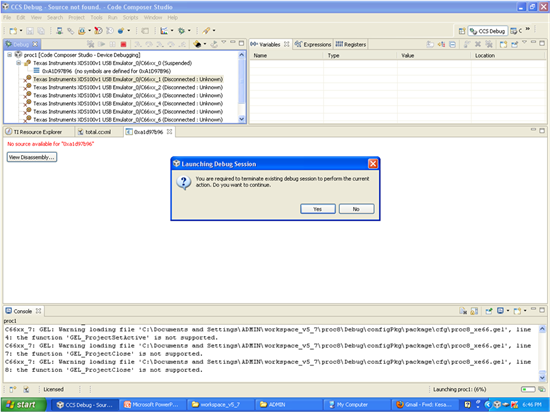Click the View Disassembly button
550x412 pixels.
coord(32,157)
